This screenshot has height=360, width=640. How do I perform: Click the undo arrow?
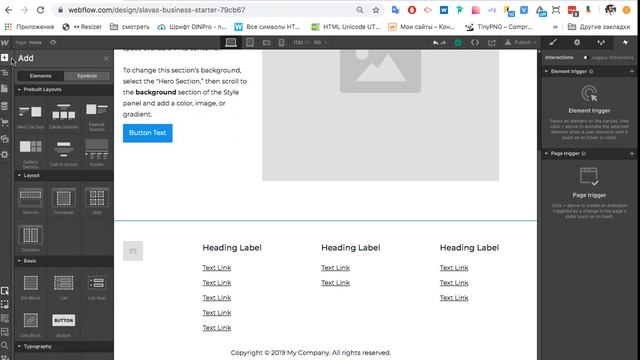pos(436,42)
